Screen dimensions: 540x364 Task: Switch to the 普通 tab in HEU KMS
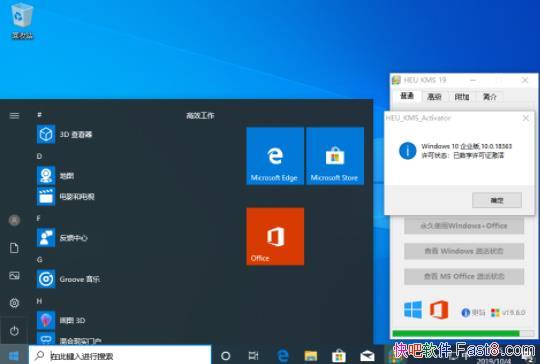(x=407, y=96)
